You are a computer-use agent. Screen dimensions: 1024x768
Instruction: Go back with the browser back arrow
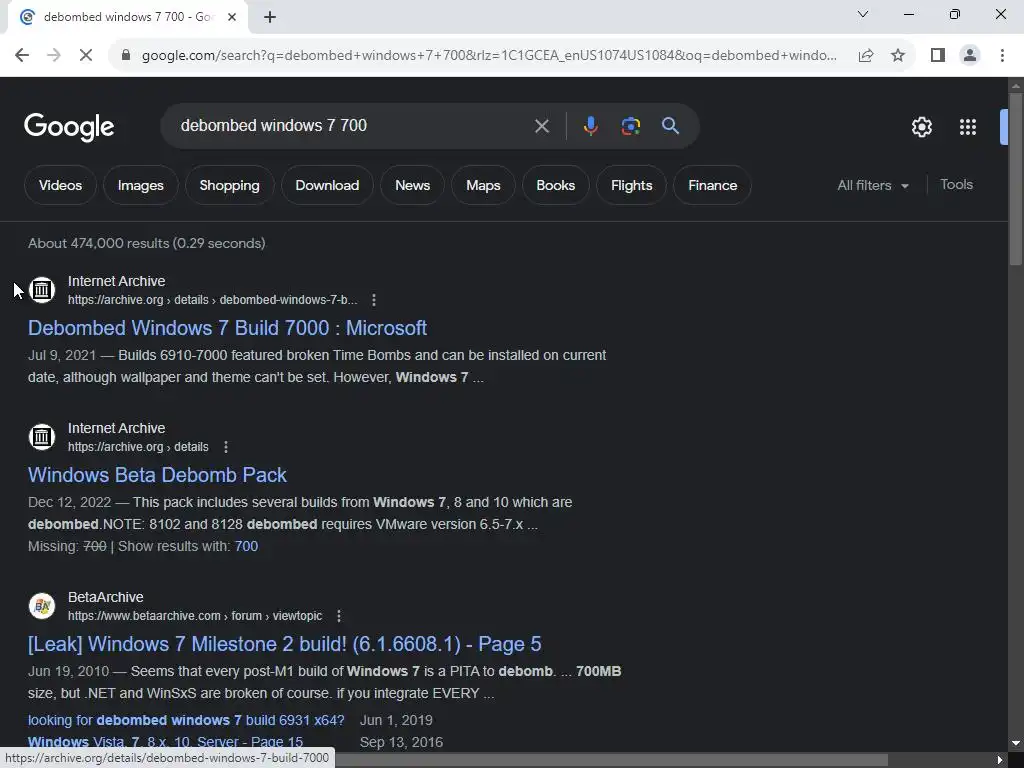point(22,55)
